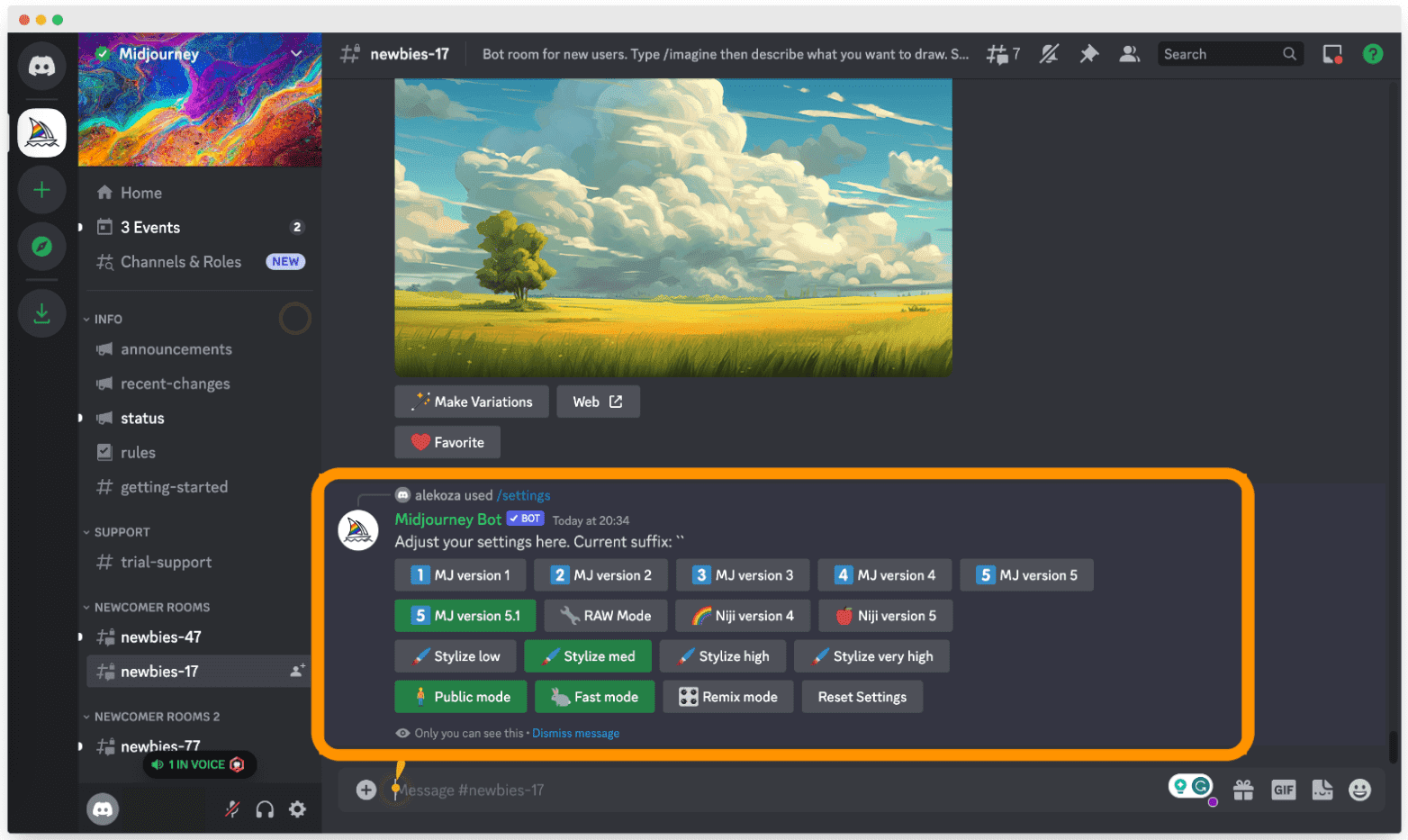Open Midjourney server dropdown menu
1408x840 pixels.
coord(295,54)
